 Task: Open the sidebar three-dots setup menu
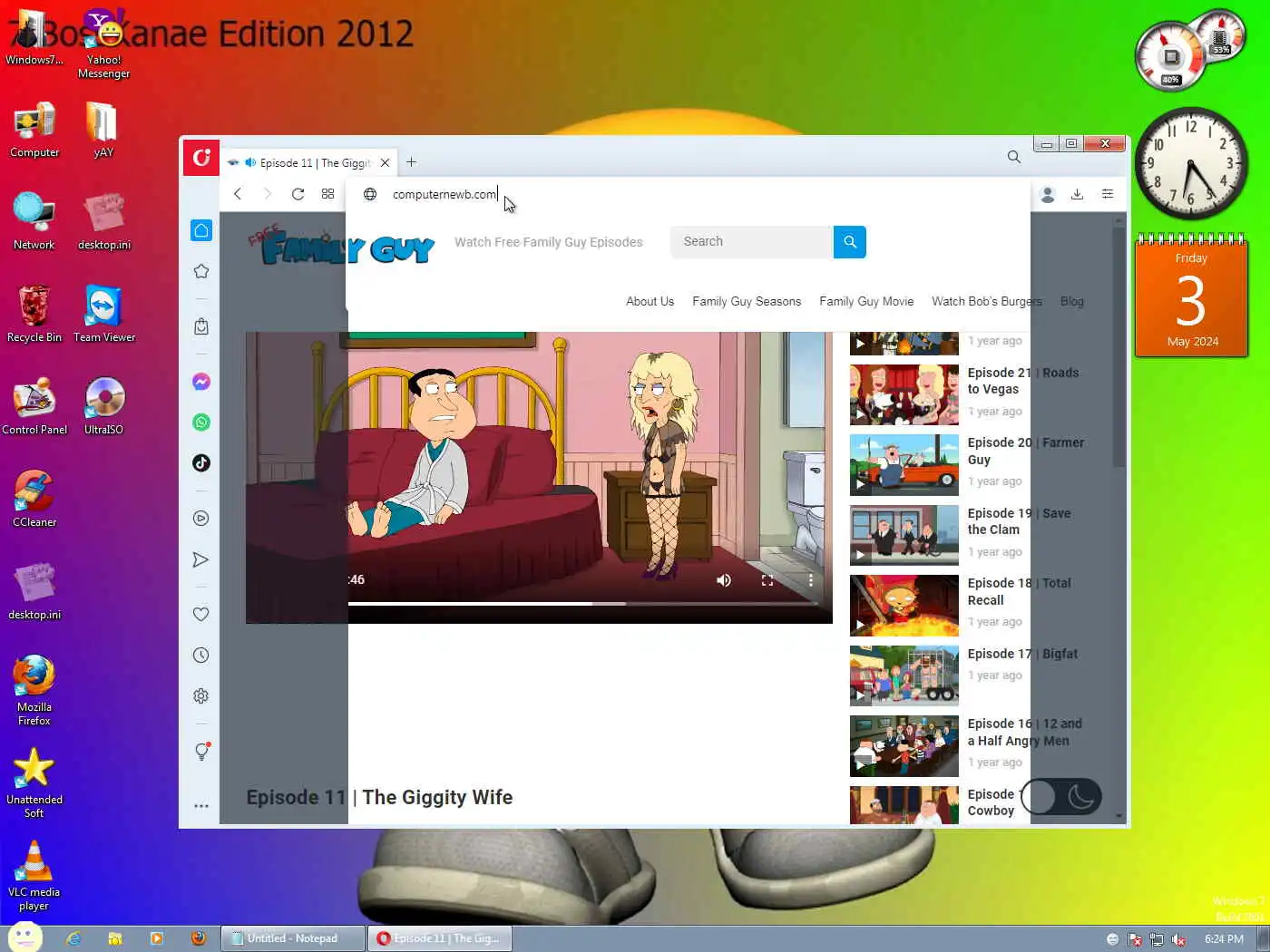coord(201,805)
